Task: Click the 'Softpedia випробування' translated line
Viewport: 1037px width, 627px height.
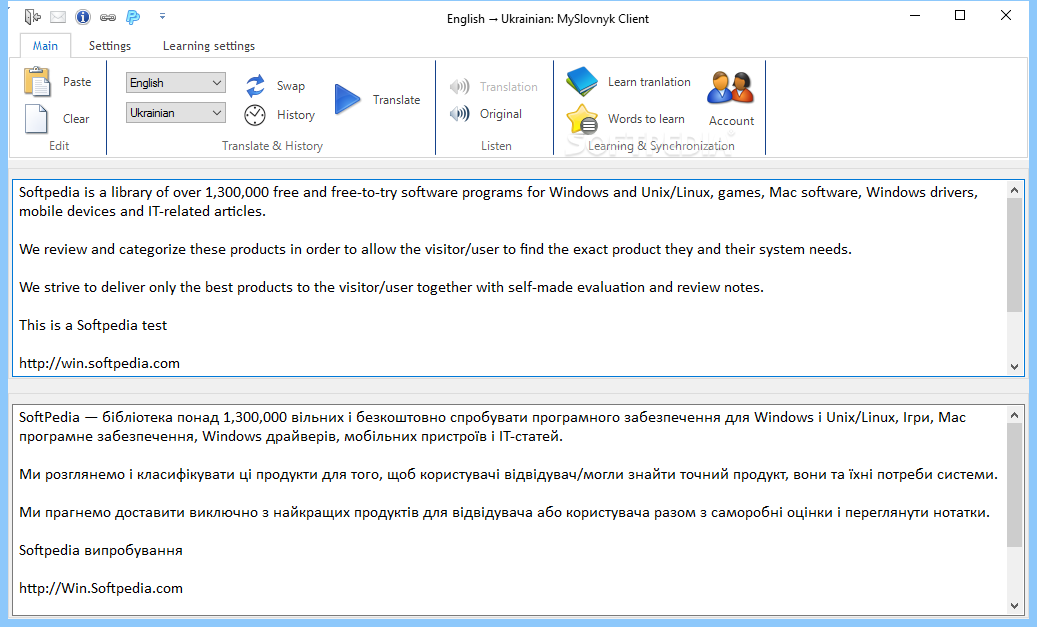Action: (101, 550)
